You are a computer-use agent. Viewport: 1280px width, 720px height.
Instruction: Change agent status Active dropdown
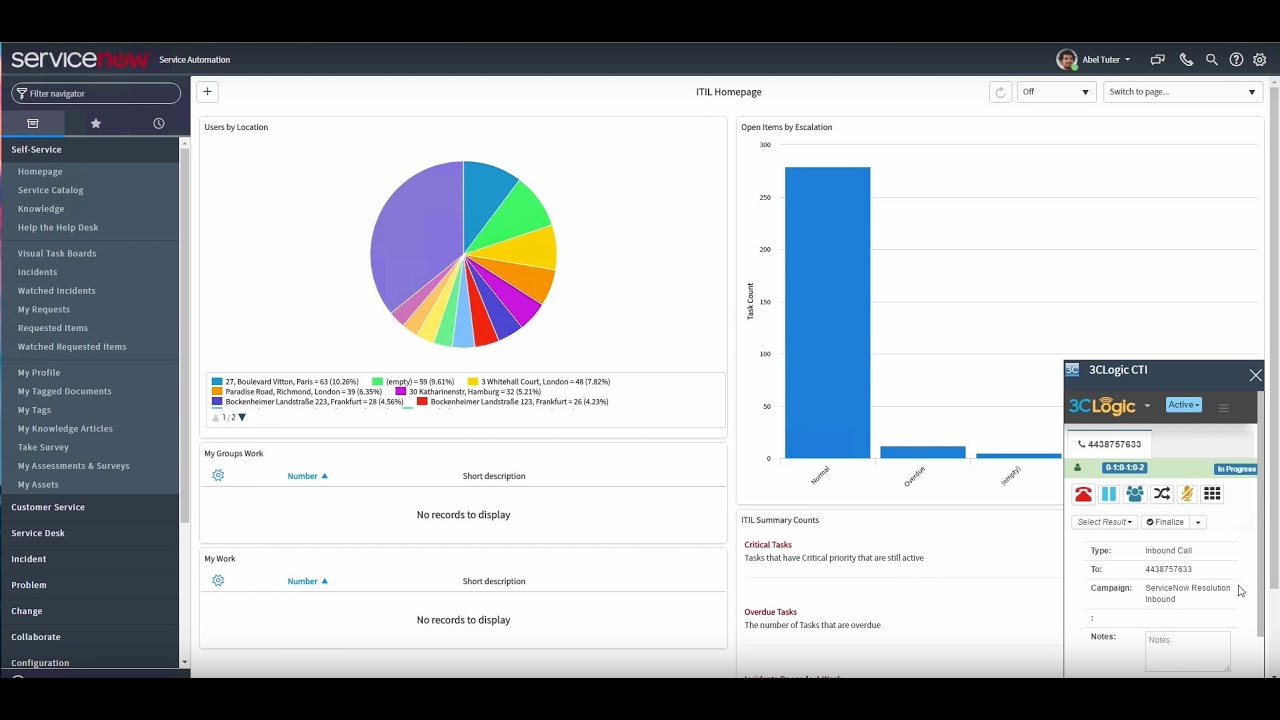(x=1184, y=405)
